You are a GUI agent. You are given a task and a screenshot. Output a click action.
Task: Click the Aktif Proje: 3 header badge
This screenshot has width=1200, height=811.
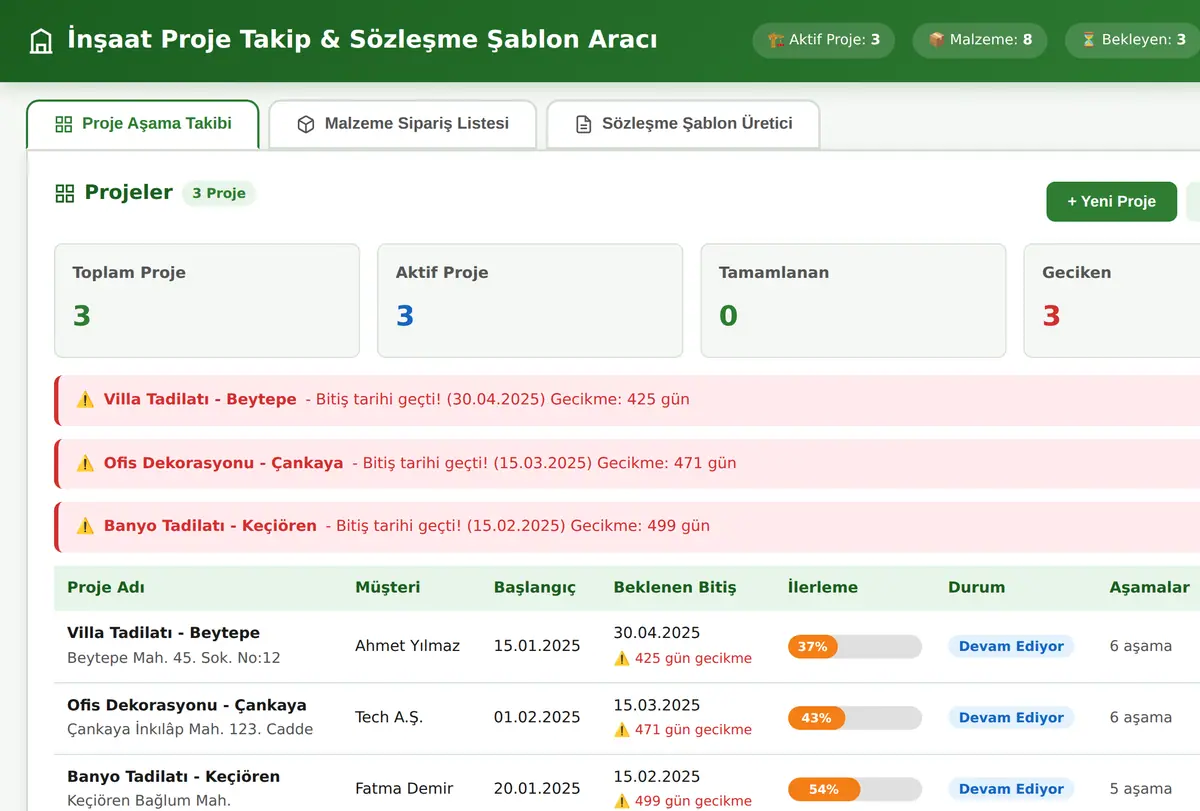coord(823,40)
